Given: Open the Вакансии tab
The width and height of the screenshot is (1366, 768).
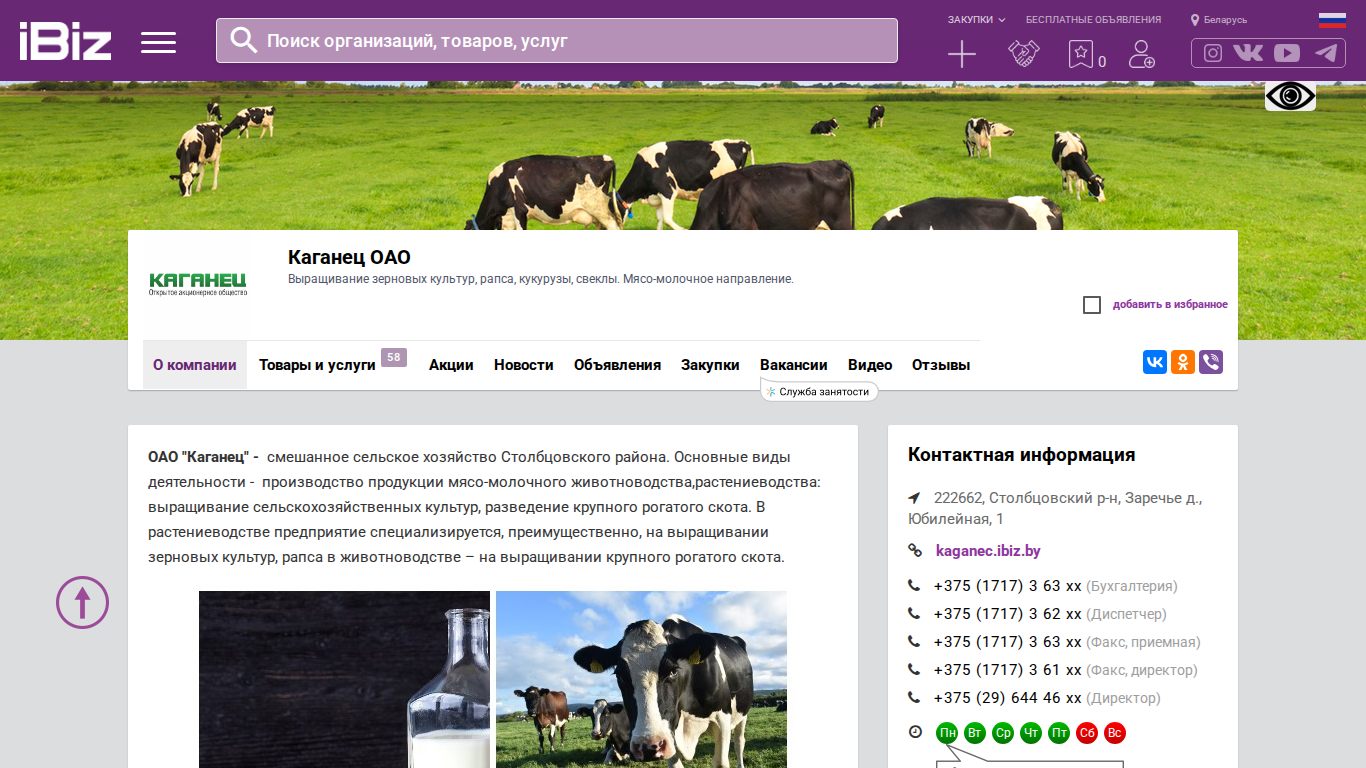Looking at the screenshot, I should coord(794,365).
